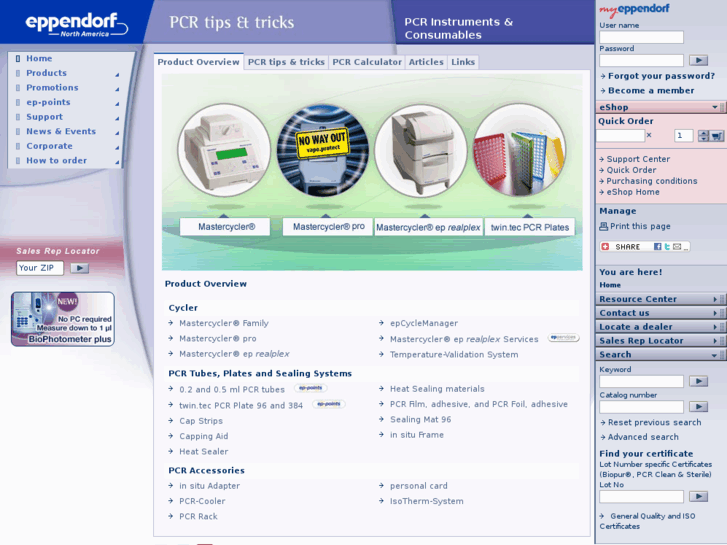
Task: Open Support Center link in eShop
Action: 638,159
